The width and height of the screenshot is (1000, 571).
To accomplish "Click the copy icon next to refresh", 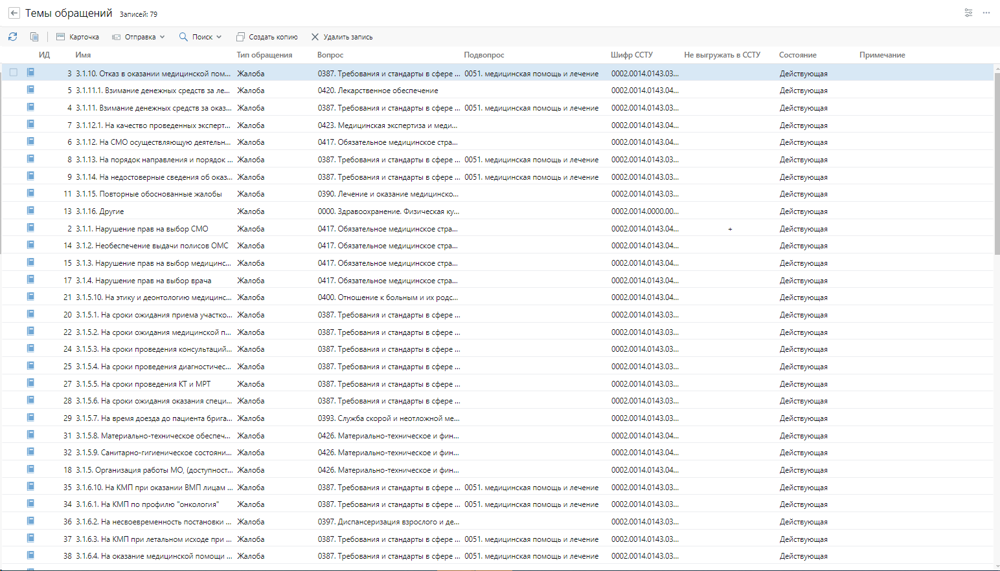I will [33, 37].
